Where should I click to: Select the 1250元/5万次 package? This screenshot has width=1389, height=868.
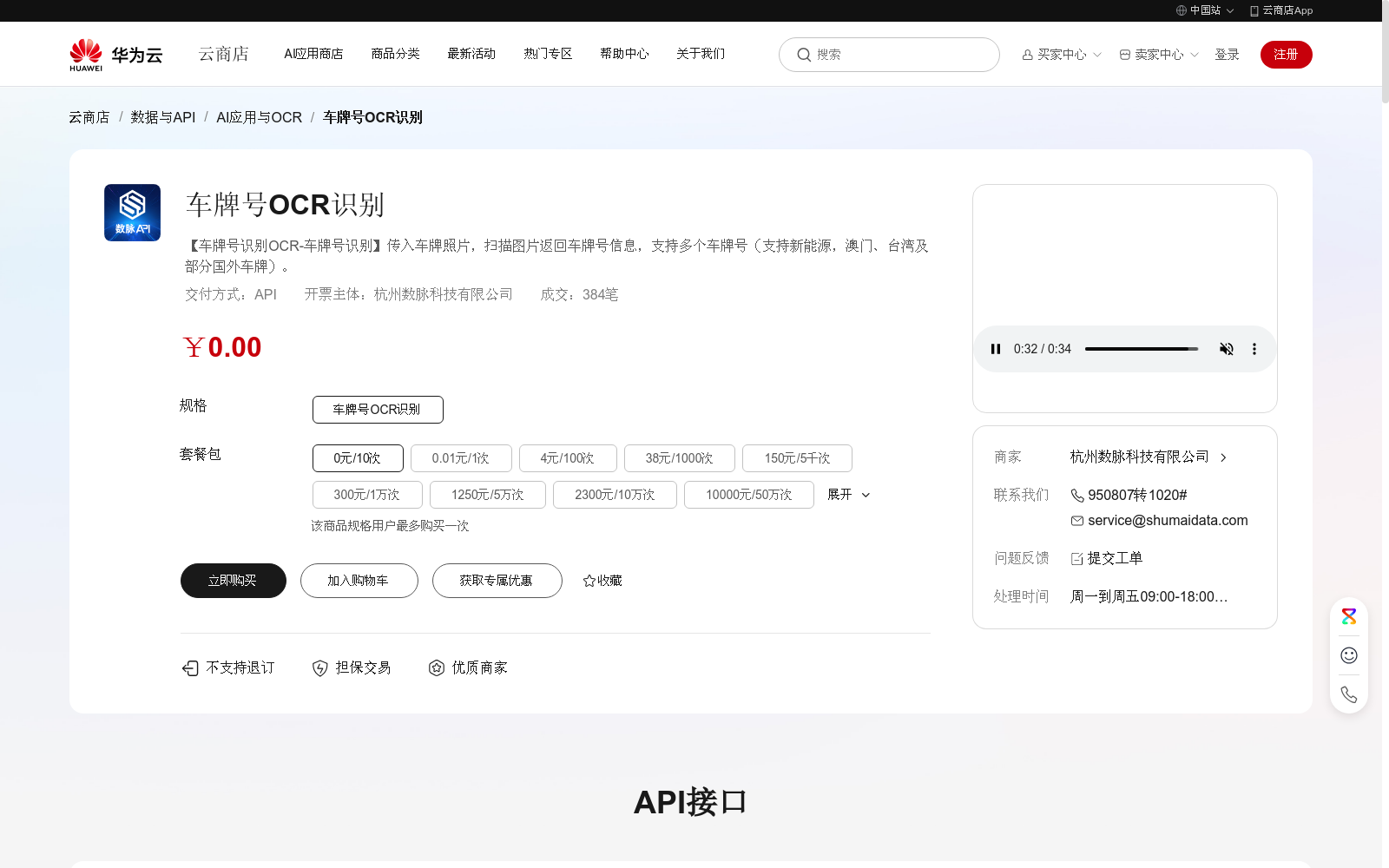pyautogui.click(x=488, y=495)
